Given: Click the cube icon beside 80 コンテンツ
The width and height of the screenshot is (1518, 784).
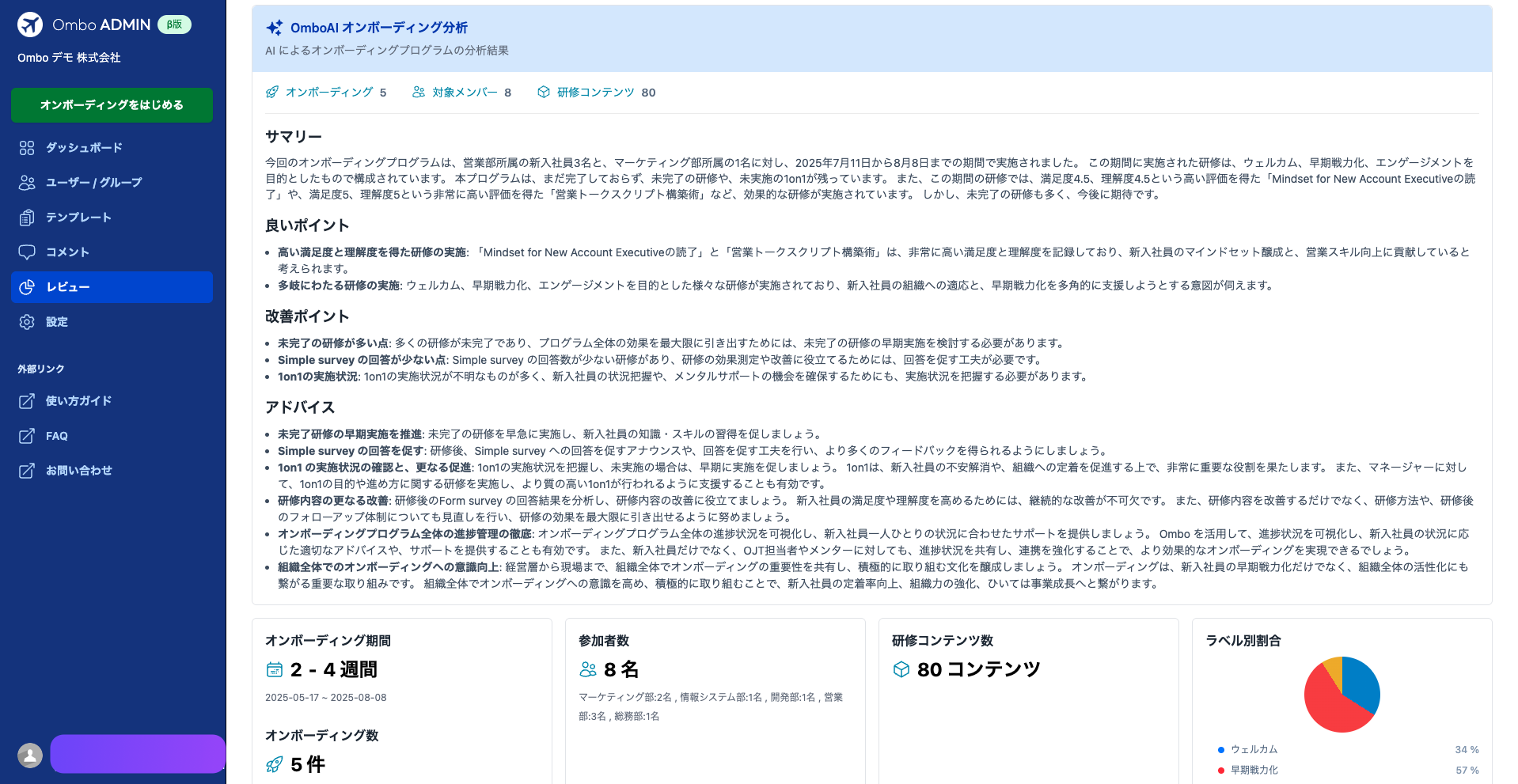Looking at the screenshot, I should tap(901, 670).
